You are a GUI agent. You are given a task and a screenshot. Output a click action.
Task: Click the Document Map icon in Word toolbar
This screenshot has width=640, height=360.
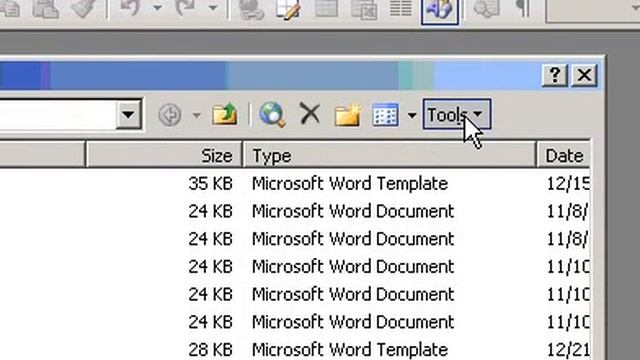487,9
